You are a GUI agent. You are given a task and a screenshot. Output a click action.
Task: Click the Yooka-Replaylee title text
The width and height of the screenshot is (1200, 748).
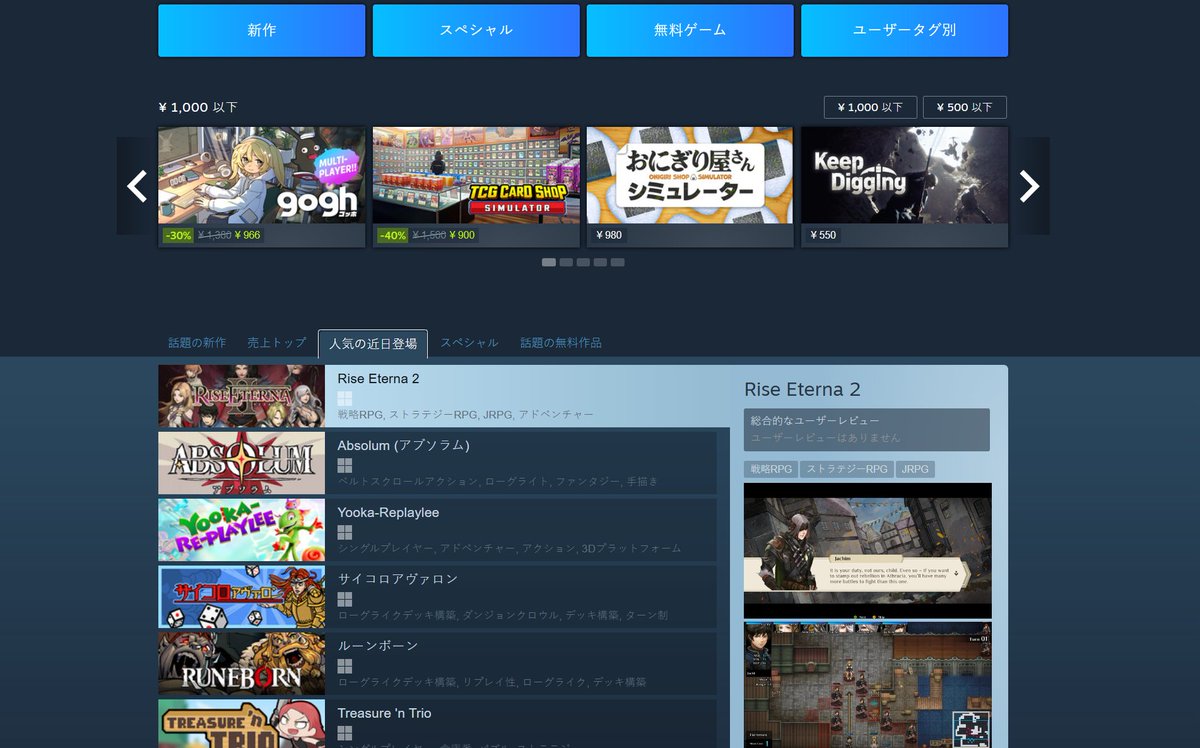tap(388, 512)
